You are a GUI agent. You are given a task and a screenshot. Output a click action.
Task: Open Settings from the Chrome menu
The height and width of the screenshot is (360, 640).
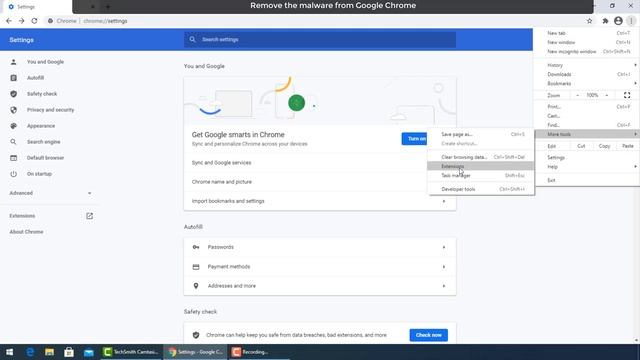click(587, 158)
